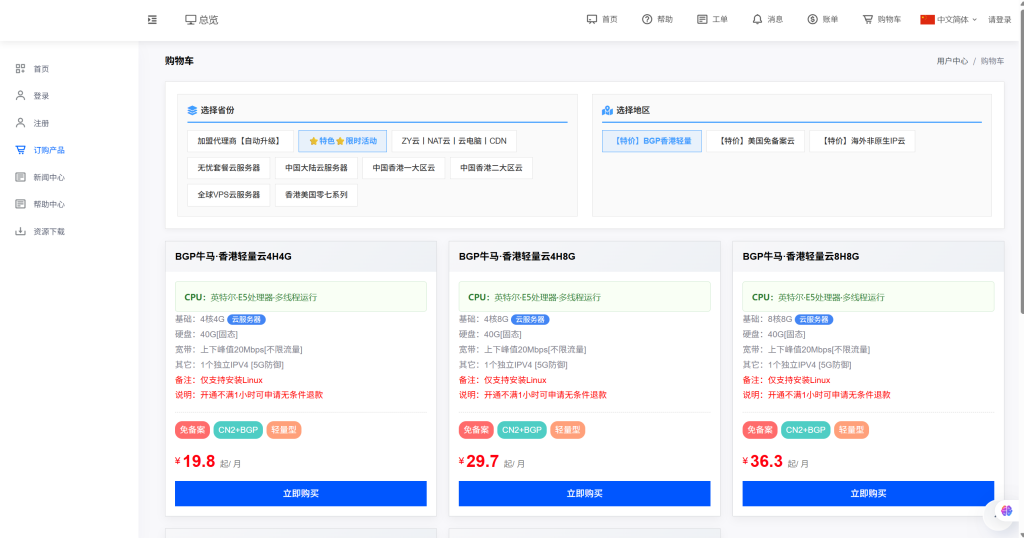
Task: Click 请登录 in the top right
Action: point(999,20)
